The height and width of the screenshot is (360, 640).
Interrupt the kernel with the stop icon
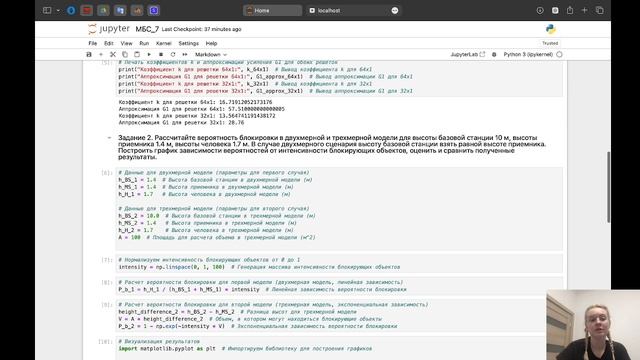161,54
